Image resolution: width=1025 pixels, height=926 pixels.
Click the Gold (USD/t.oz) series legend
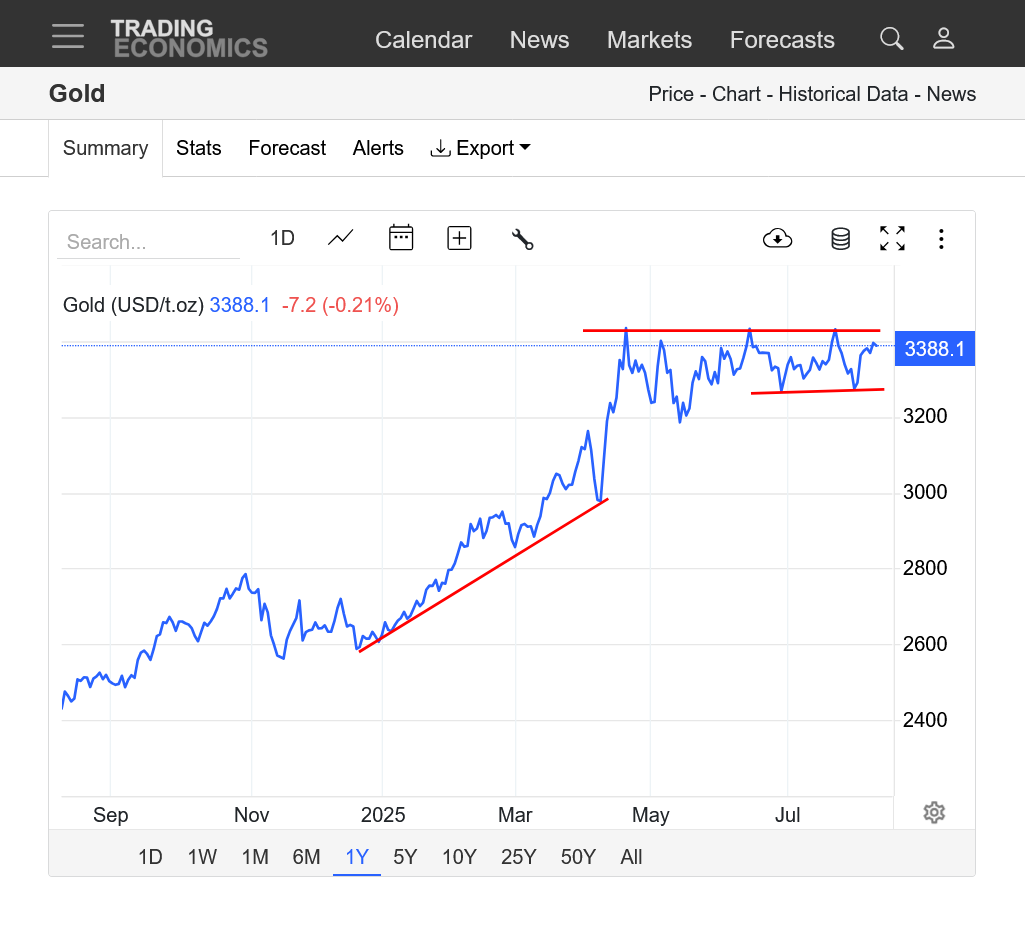point(133,305)
